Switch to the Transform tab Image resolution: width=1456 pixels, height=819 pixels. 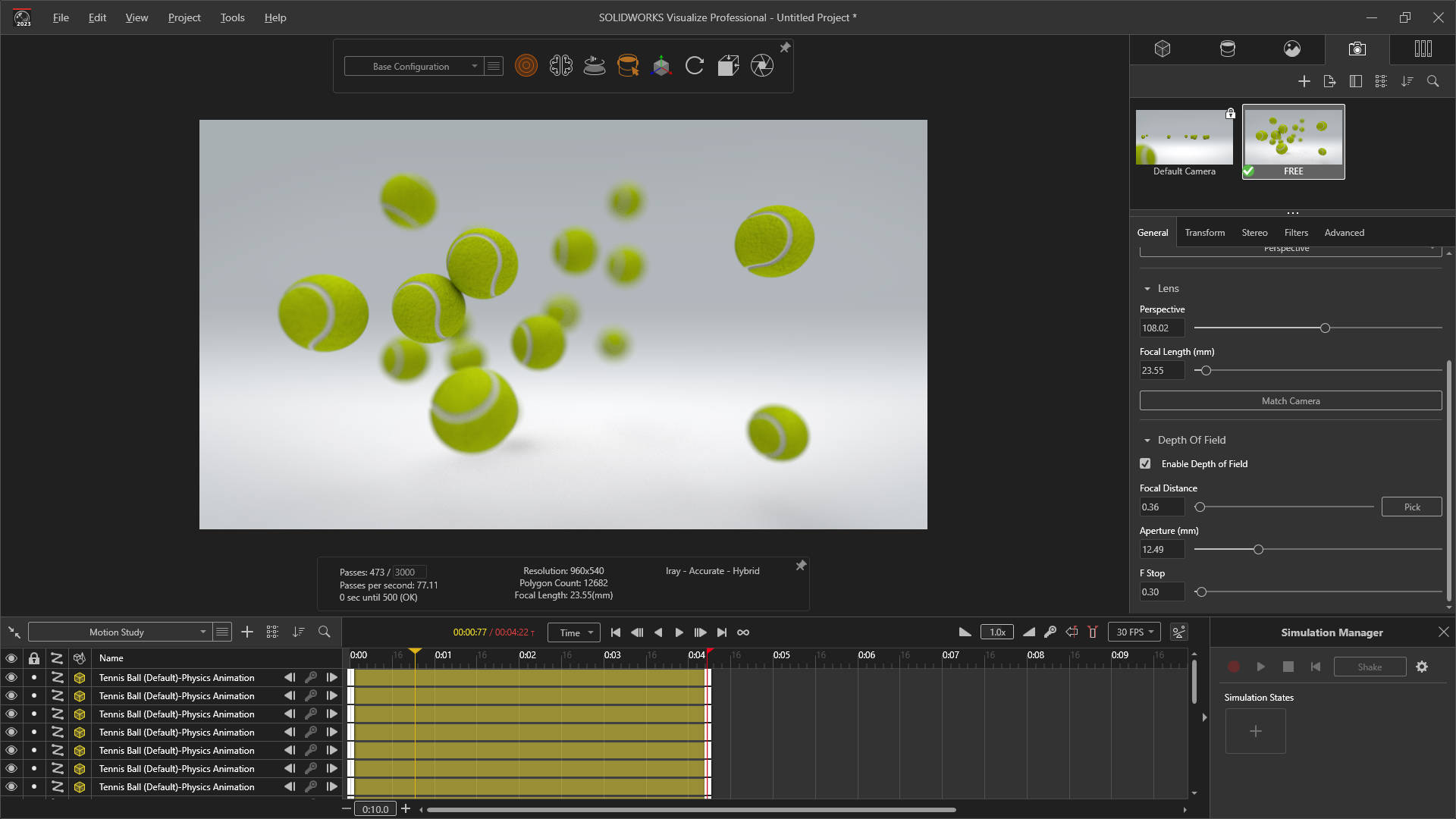click(1205, 232)
